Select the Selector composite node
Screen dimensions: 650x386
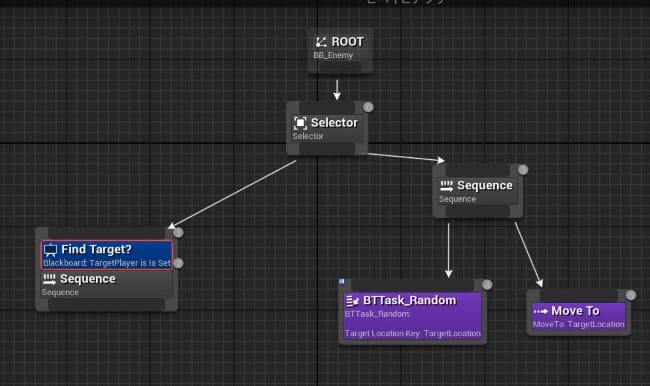(327, 129)
